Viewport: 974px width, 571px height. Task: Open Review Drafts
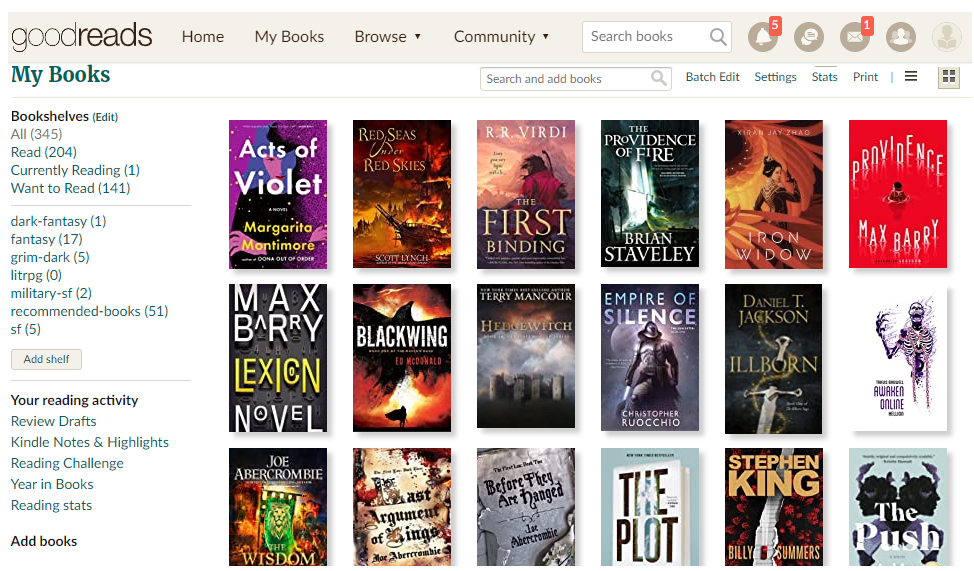[x=53, y=421]
